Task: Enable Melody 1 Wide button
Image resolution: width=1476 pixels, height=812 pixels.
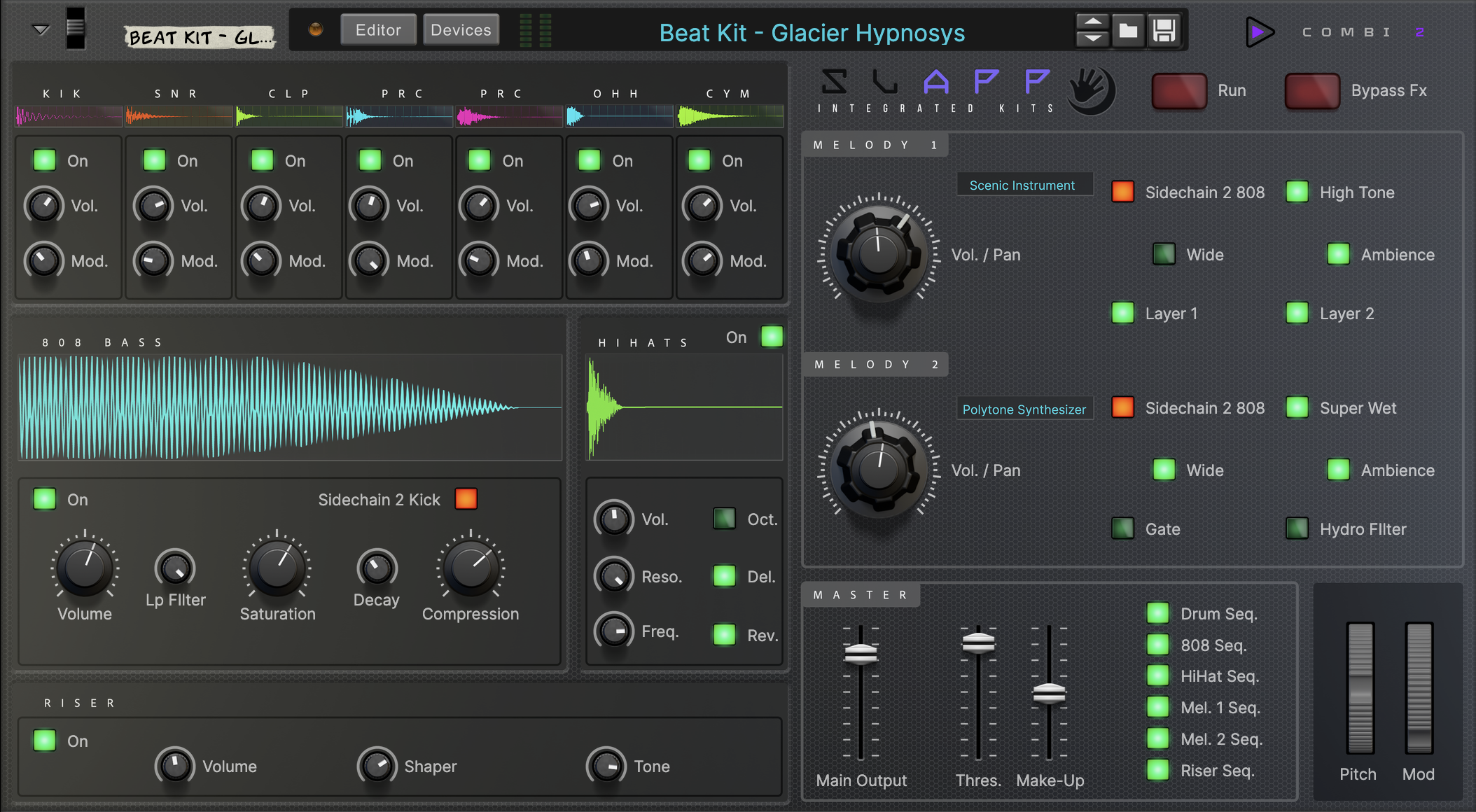Action: pos(1164,254)
